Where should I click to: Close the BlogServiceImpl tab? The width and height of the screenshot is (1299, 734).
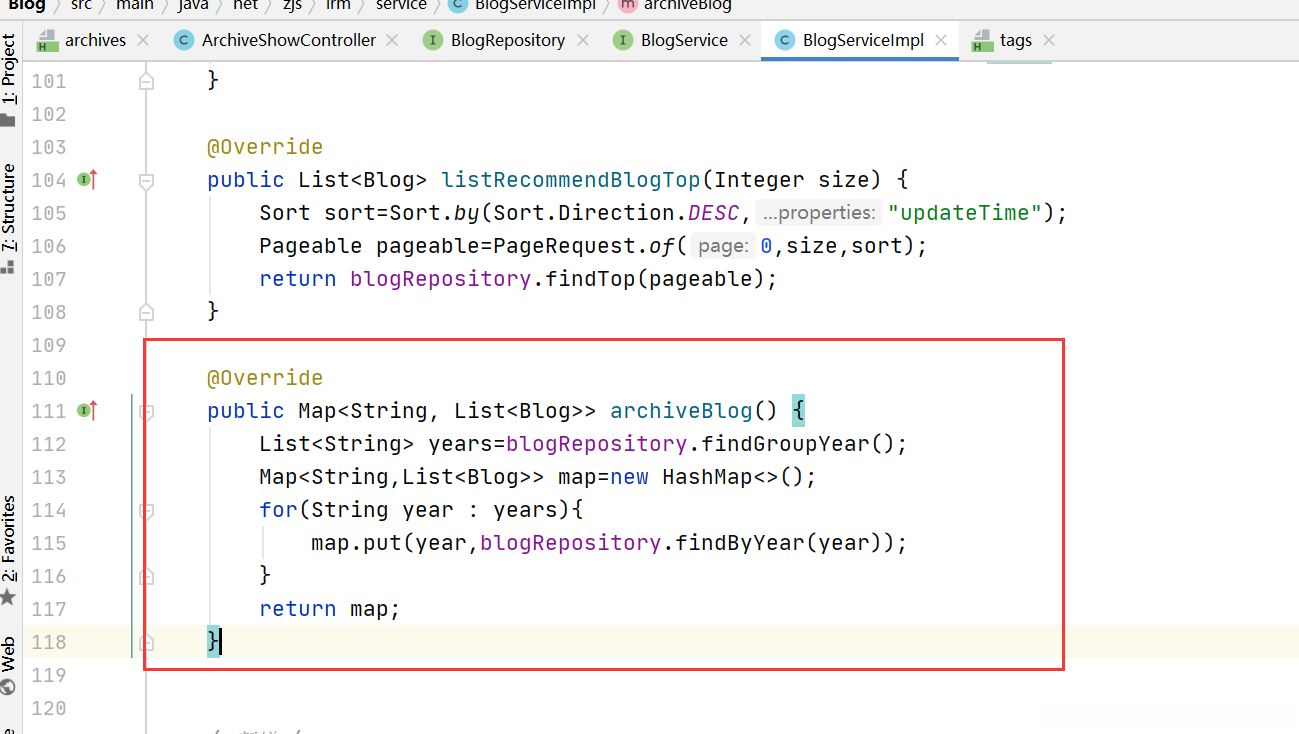pyautogui.click(x=941, y=41)
